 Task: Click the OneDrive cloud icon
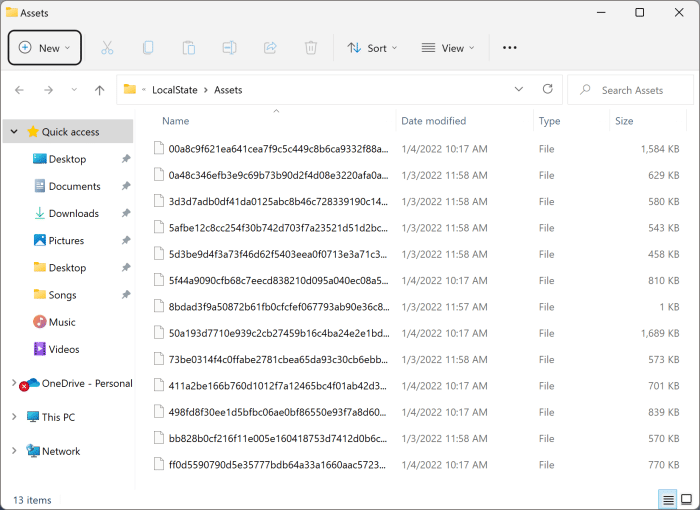click(33, 383)
